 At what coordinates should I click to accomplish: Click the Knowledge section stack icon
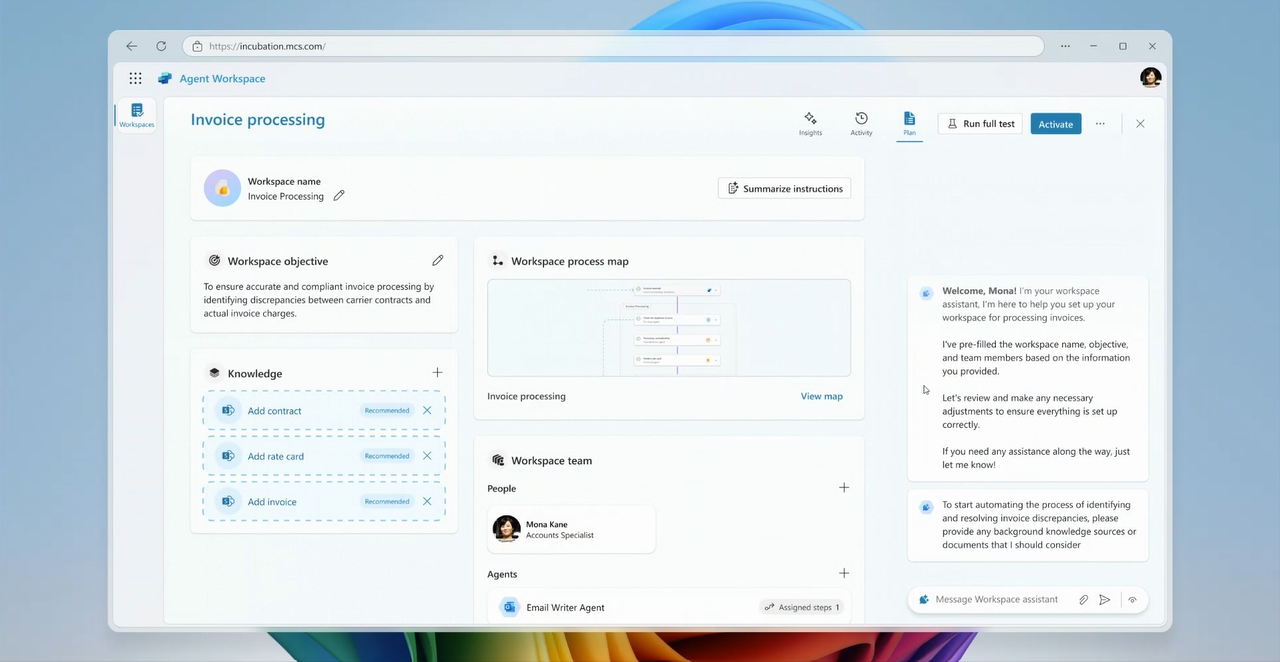(x=214, y=373)
